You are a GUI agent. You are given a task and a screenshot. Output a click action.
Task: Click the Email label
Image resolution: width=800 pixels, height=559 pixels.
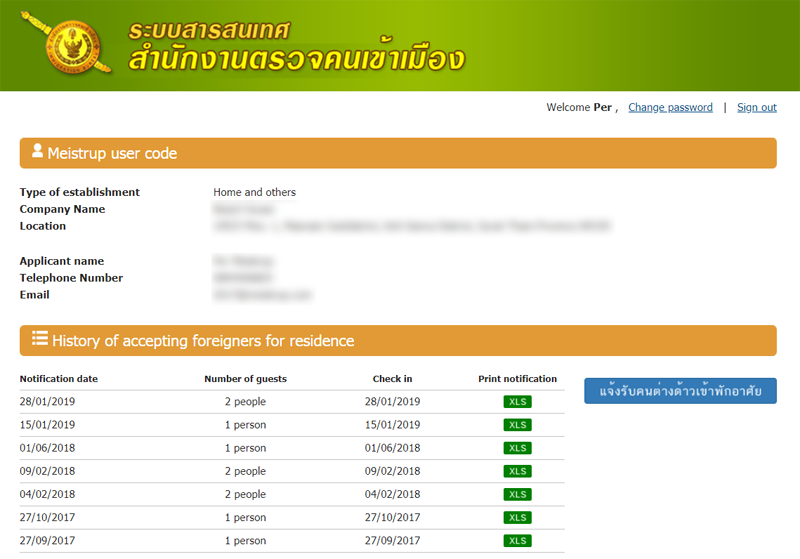(35, 294)
